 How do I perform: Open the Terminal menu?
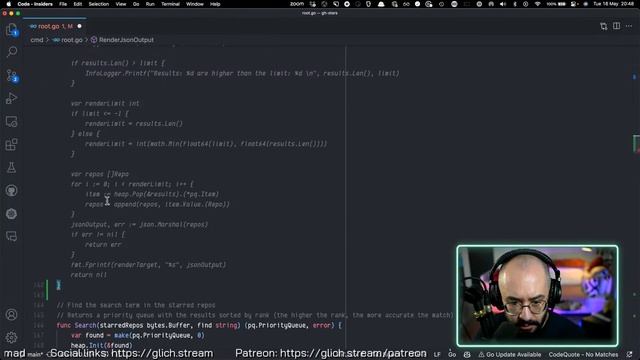(170, 4)
